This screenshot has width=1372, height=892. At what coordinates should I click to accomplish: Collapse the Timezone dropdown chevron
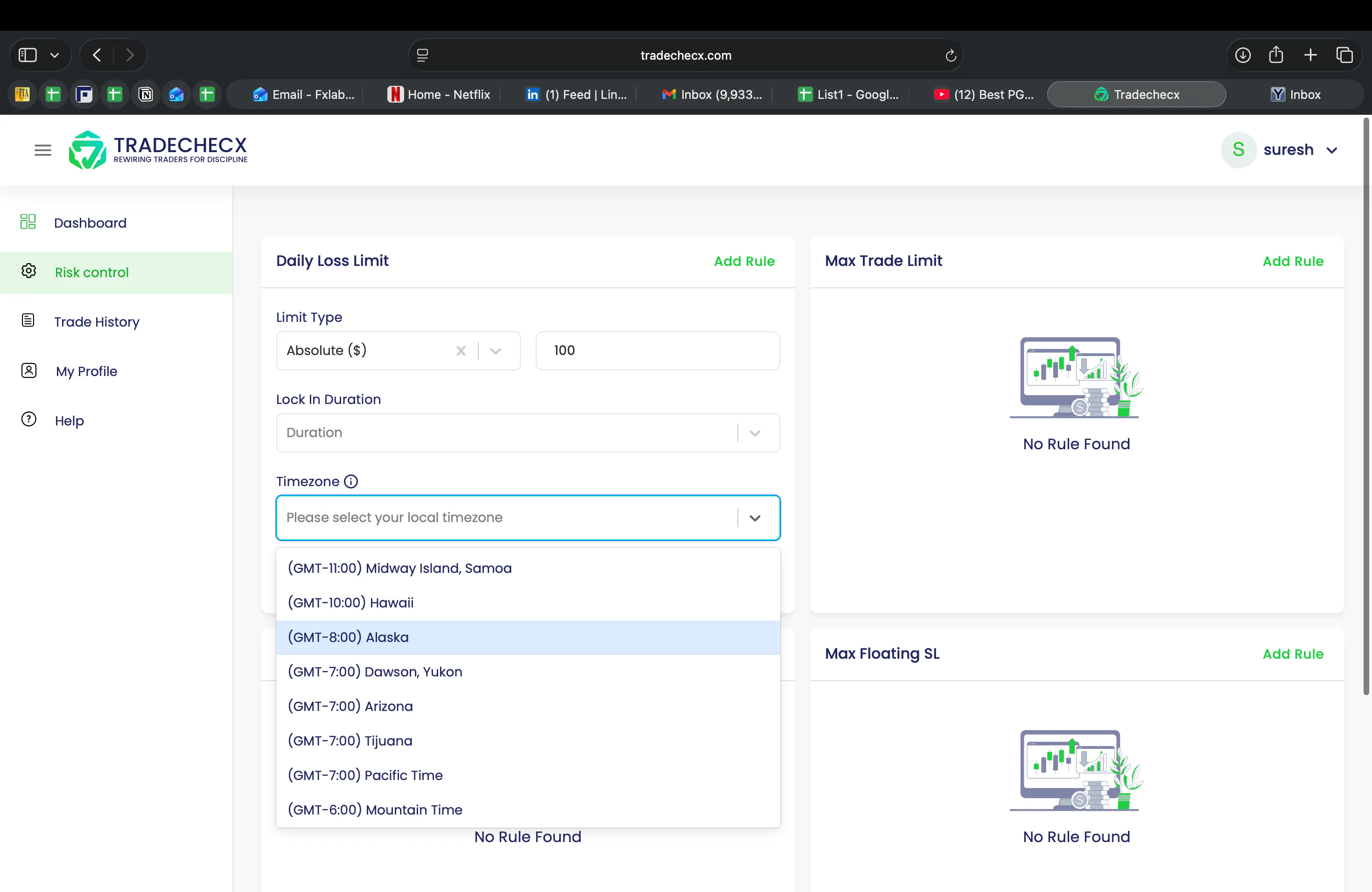coord(755,517)
